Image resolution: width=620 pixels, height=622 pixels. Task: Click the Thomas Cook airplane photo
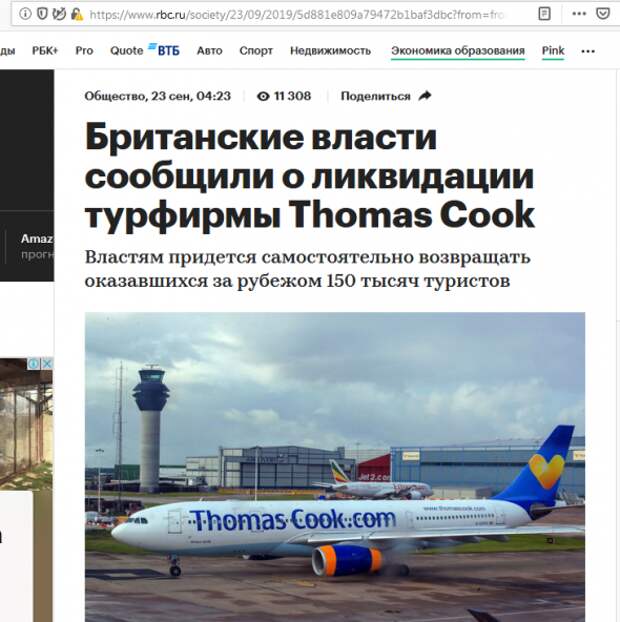coord(335,467)
